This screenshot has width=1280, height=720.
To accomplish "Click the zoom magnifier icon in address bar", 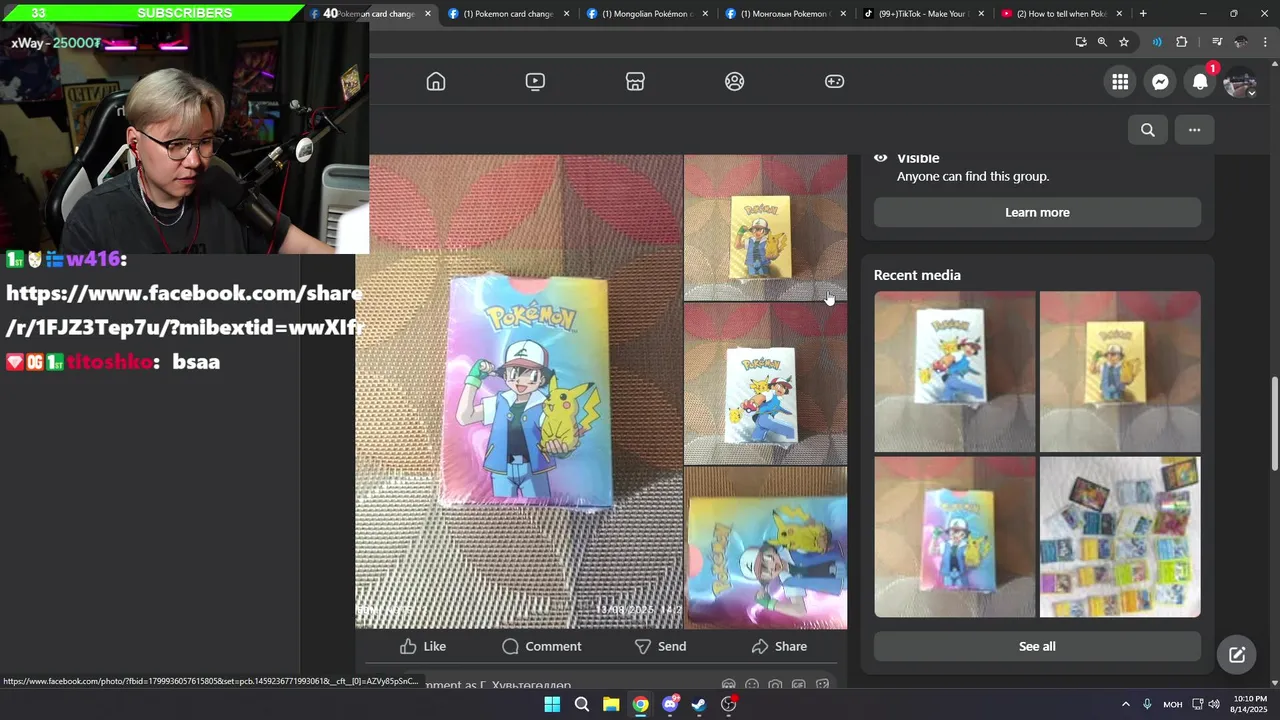I will click(1102, 42).
